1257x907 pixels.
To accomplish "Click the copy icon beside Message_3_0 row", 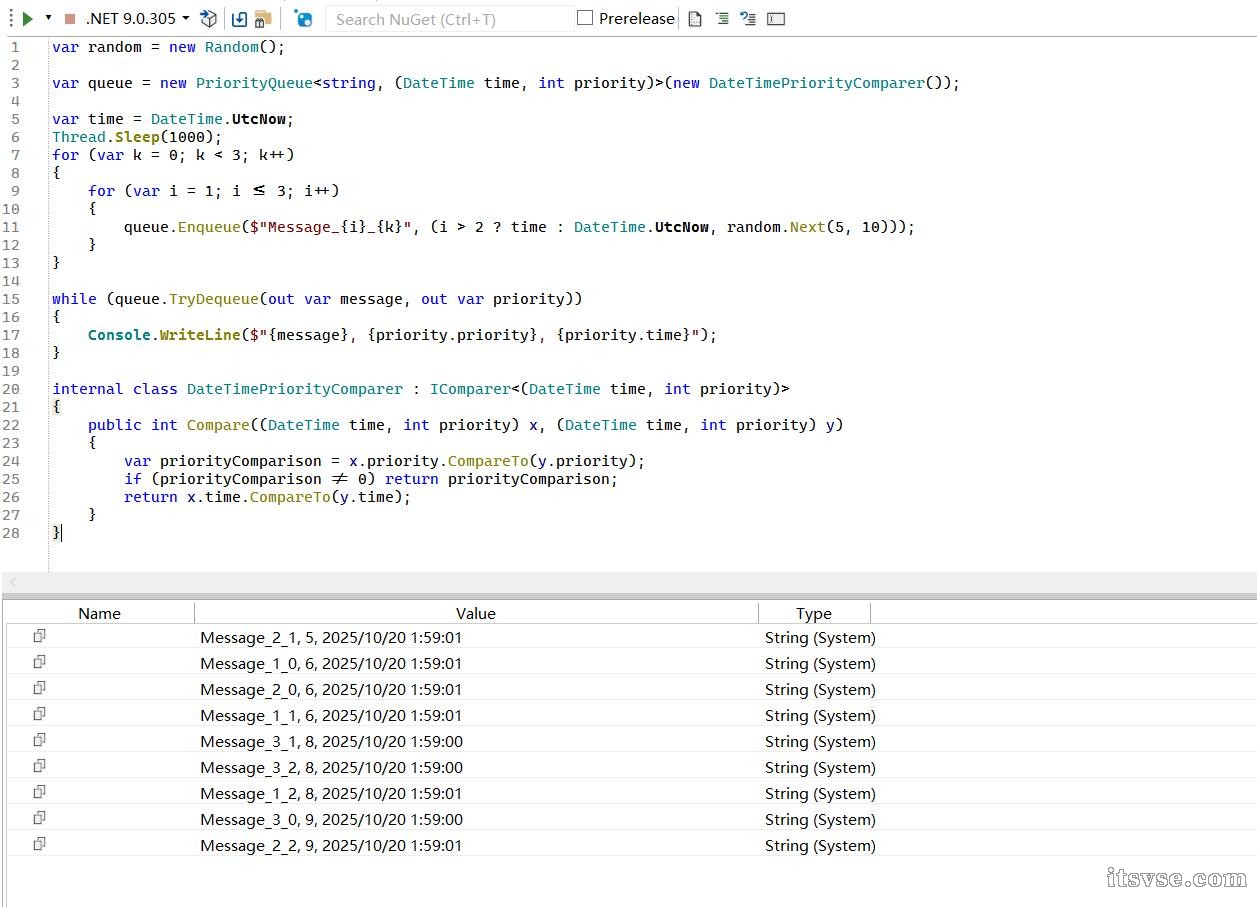I will click(x=40, y=818).
